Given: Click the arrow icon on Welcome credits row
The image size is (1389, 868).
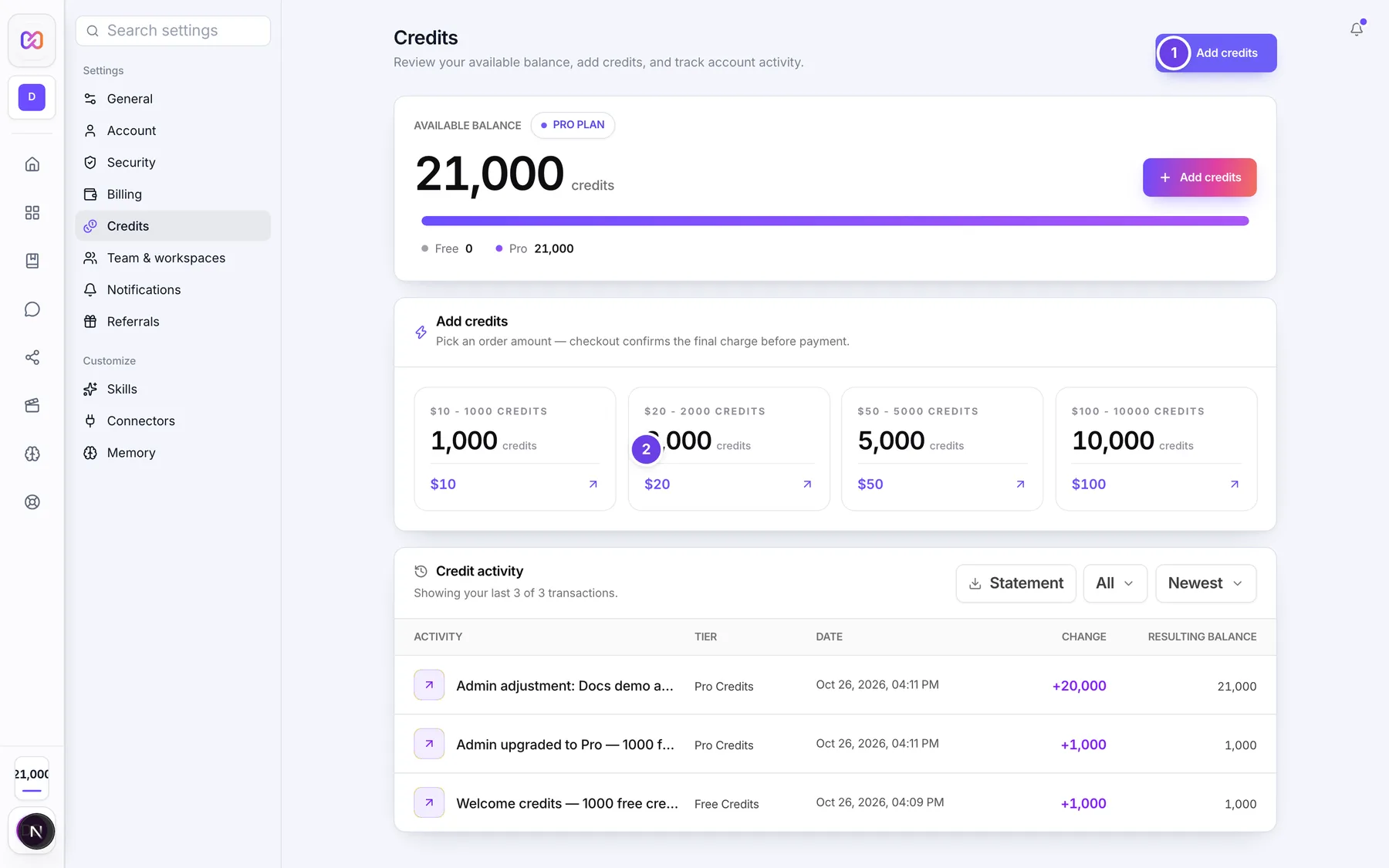Looking at the screenshot, I should [429, 802].
